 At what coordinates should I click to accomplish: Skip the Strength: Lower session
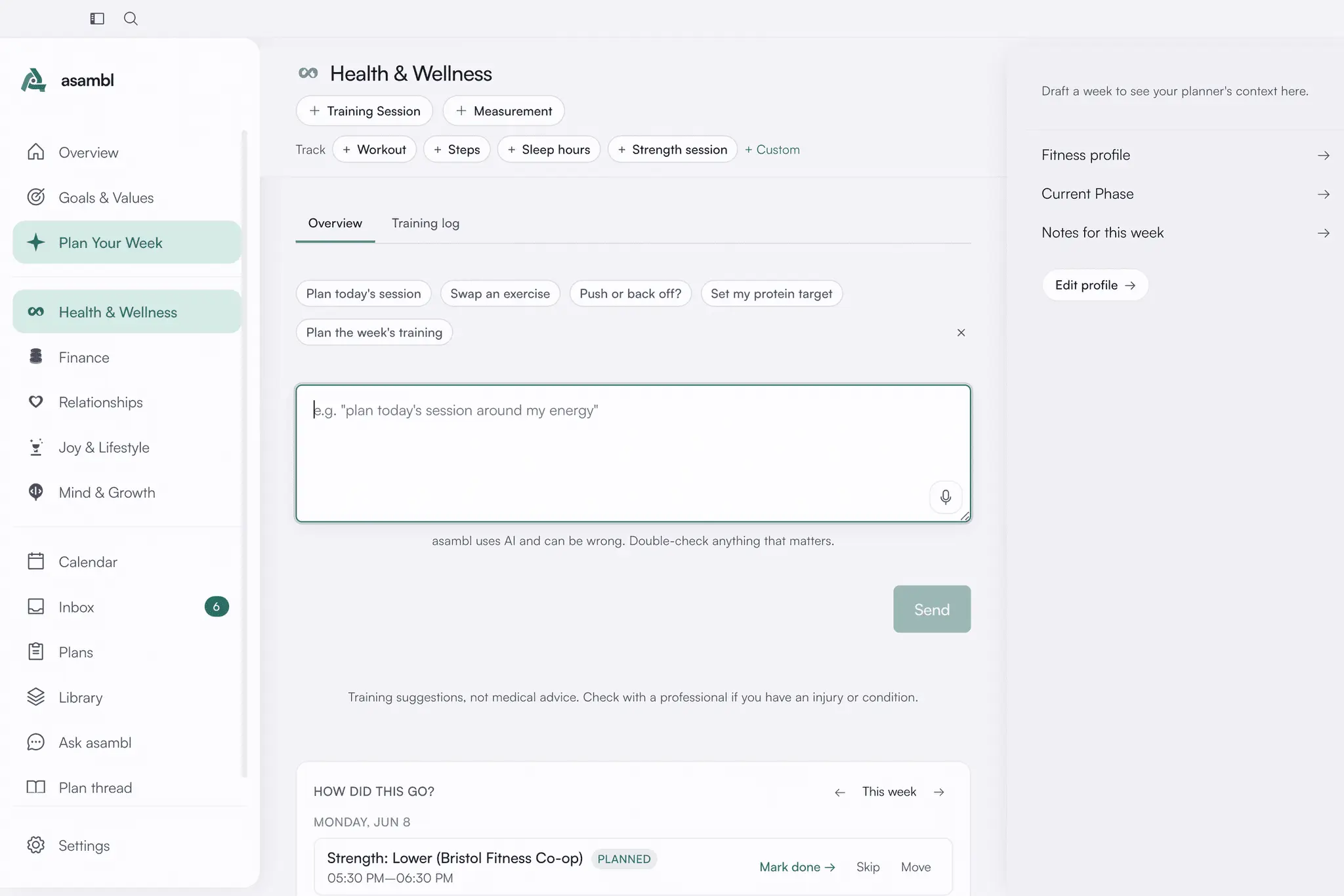[x=868, y=867]
